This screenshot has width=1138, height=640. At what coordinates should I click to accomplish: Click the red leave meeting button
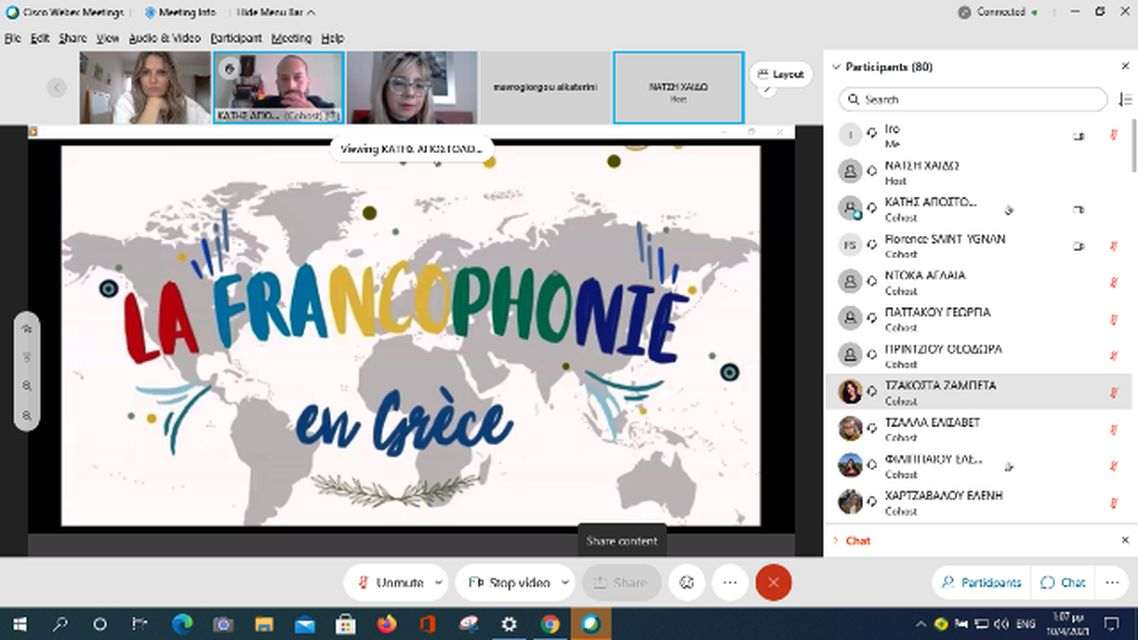pos(773,582)
